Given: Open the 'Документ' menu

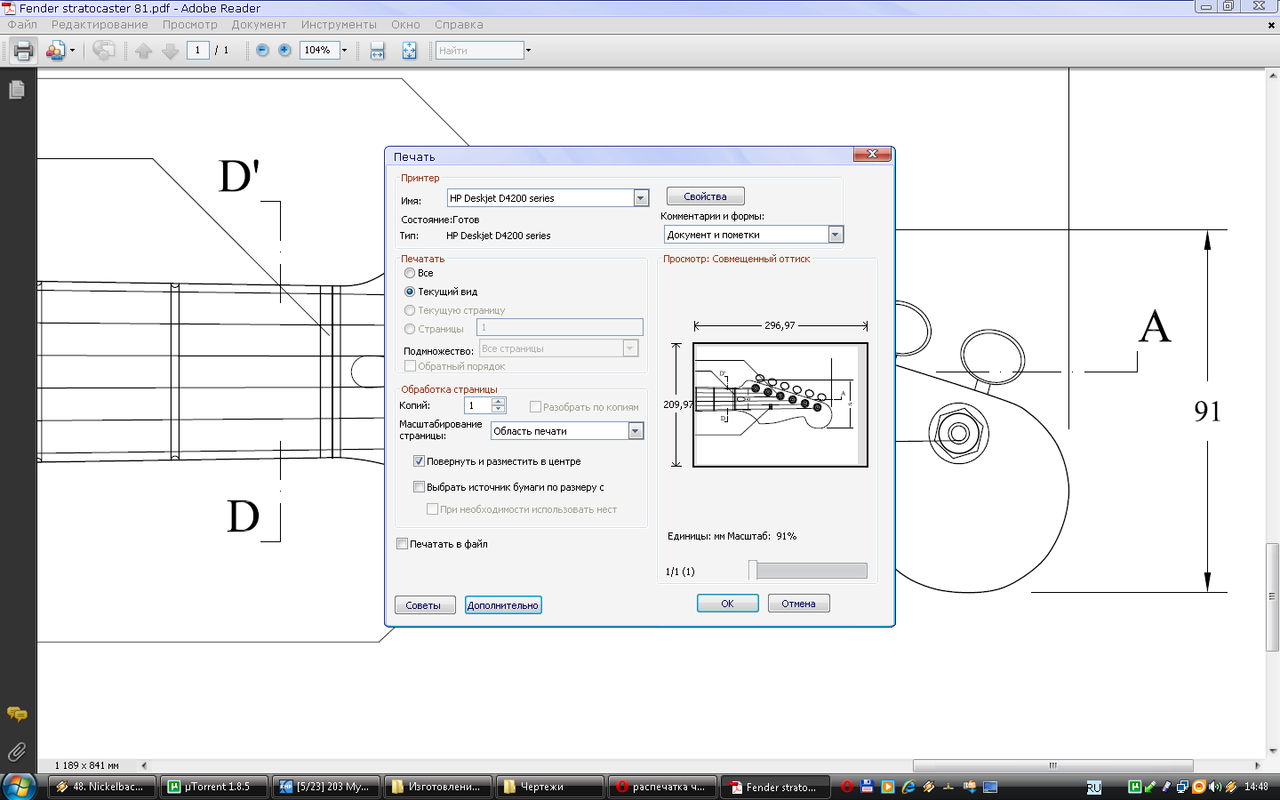Looking at the screenshot, I should coord(259,24).
